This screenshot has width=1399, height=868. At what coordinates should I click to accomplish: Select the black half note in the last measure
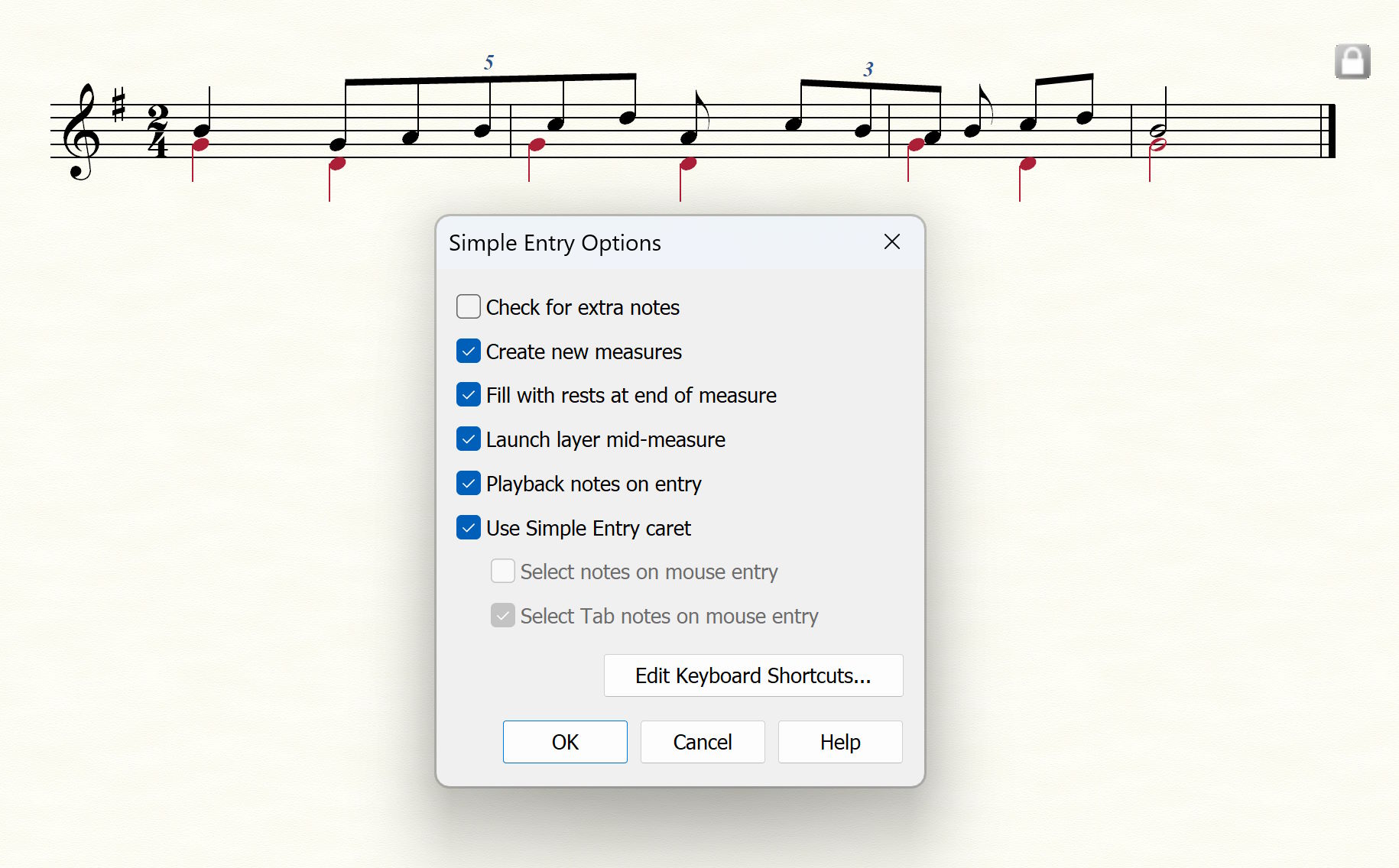(x=1159, y=131)
